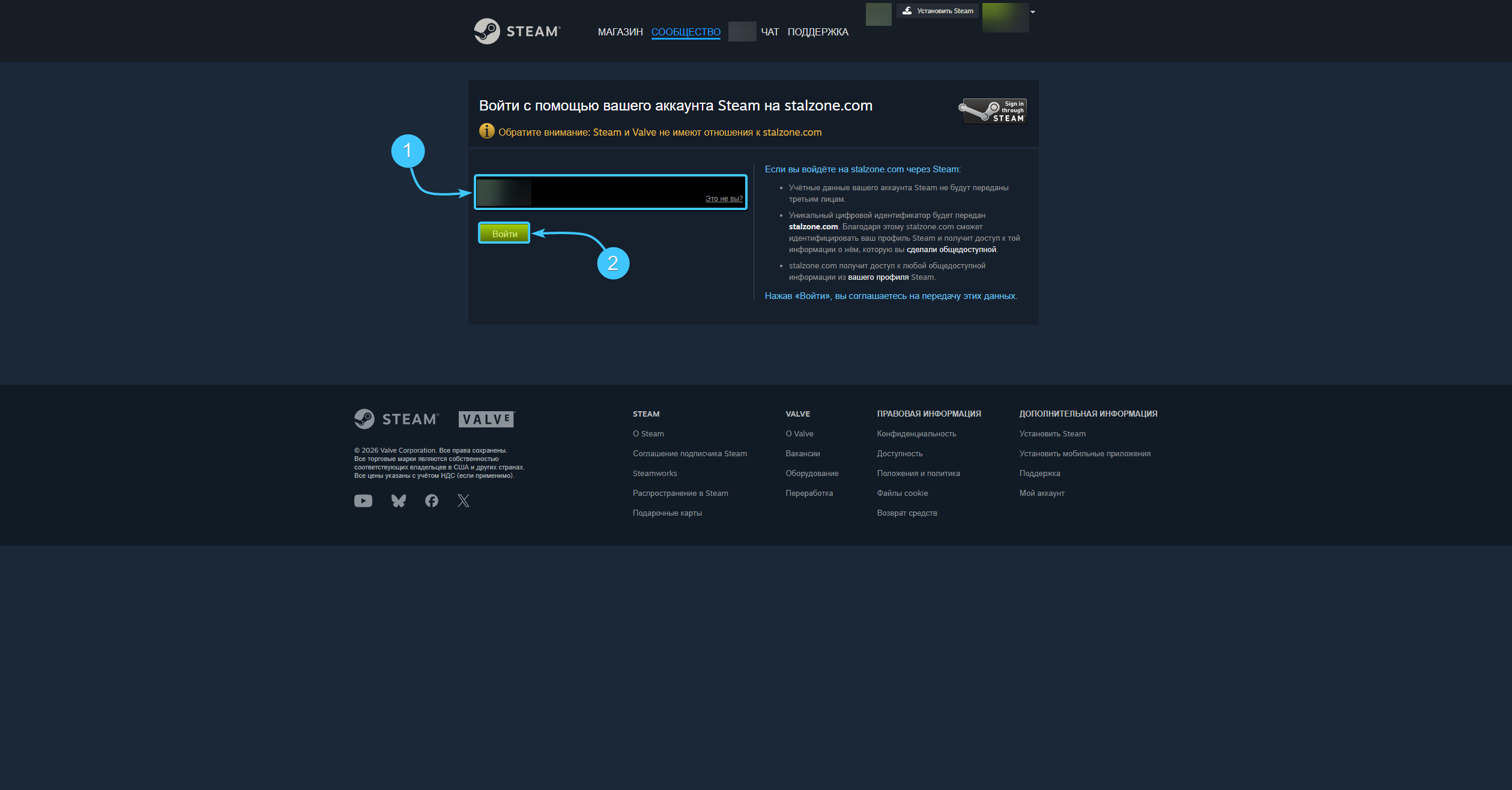Follow the bold stalzone.com link in the info list

pyautogui.click(x=813, y=226)
